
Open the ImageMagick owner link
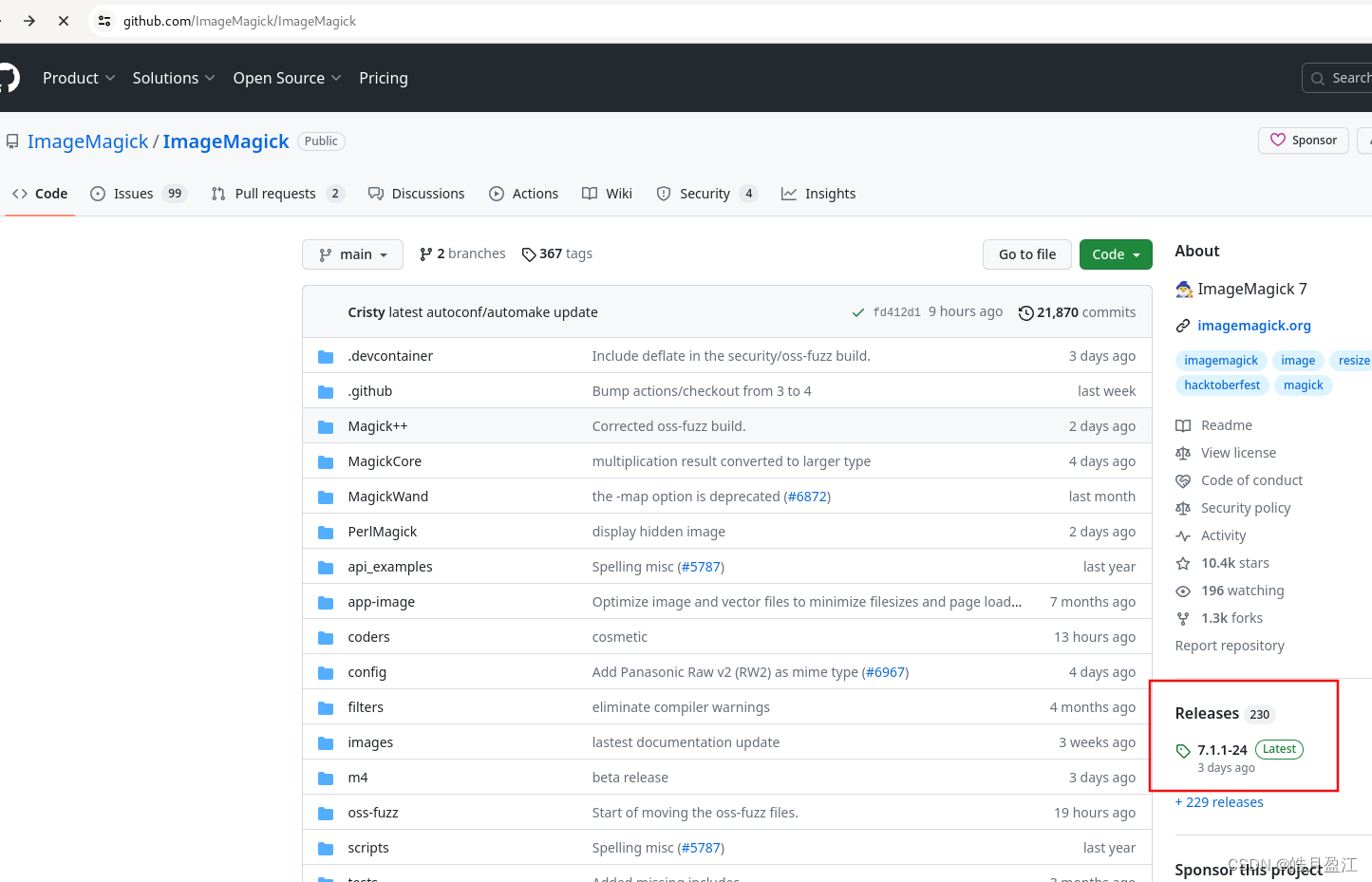click(x=88, y=141)
